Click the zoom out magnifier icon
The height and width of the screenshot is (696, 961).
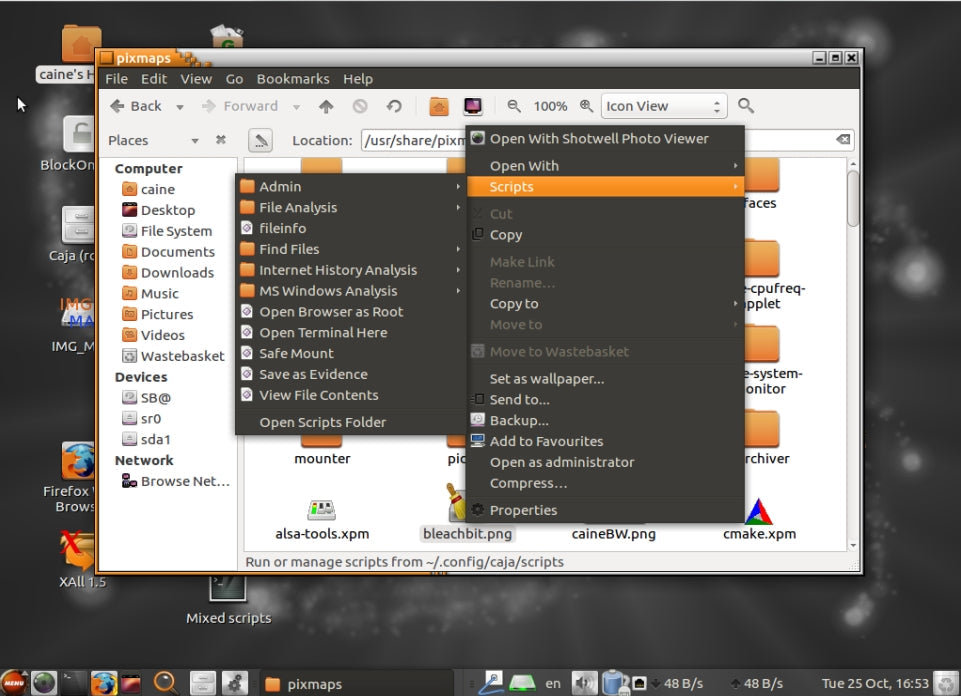[x=514, y=106]
